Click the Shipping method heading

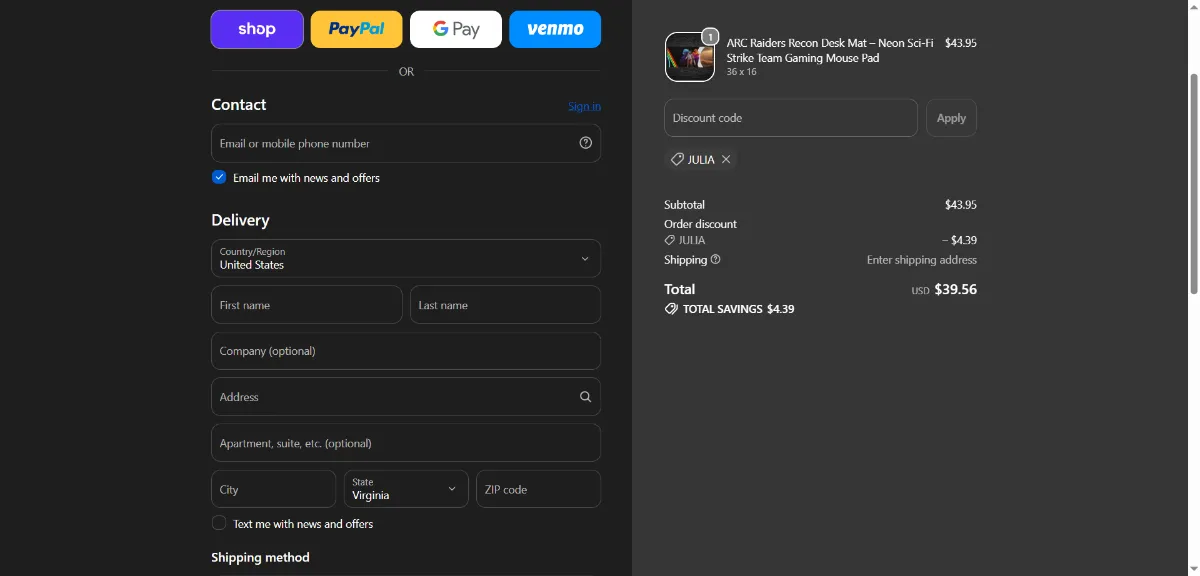(x=260, y=558)
